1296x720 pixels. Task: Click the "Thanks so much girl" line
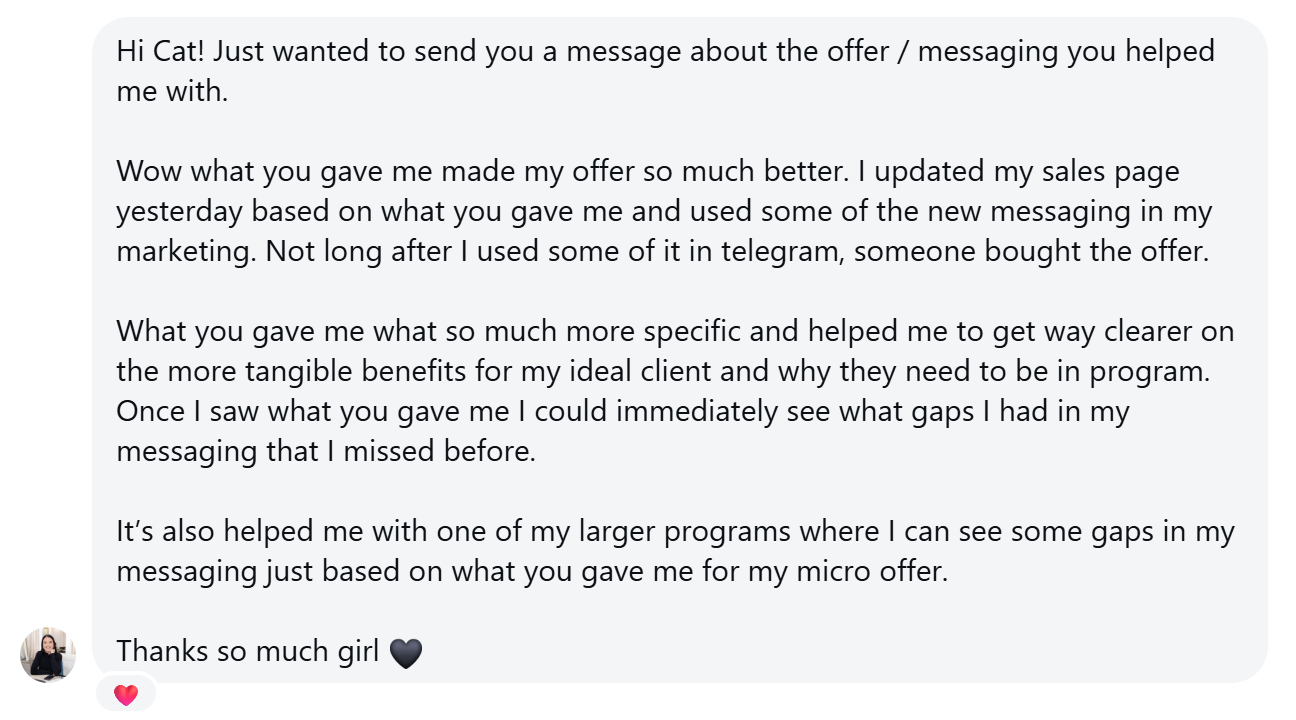tap(248, 652)
